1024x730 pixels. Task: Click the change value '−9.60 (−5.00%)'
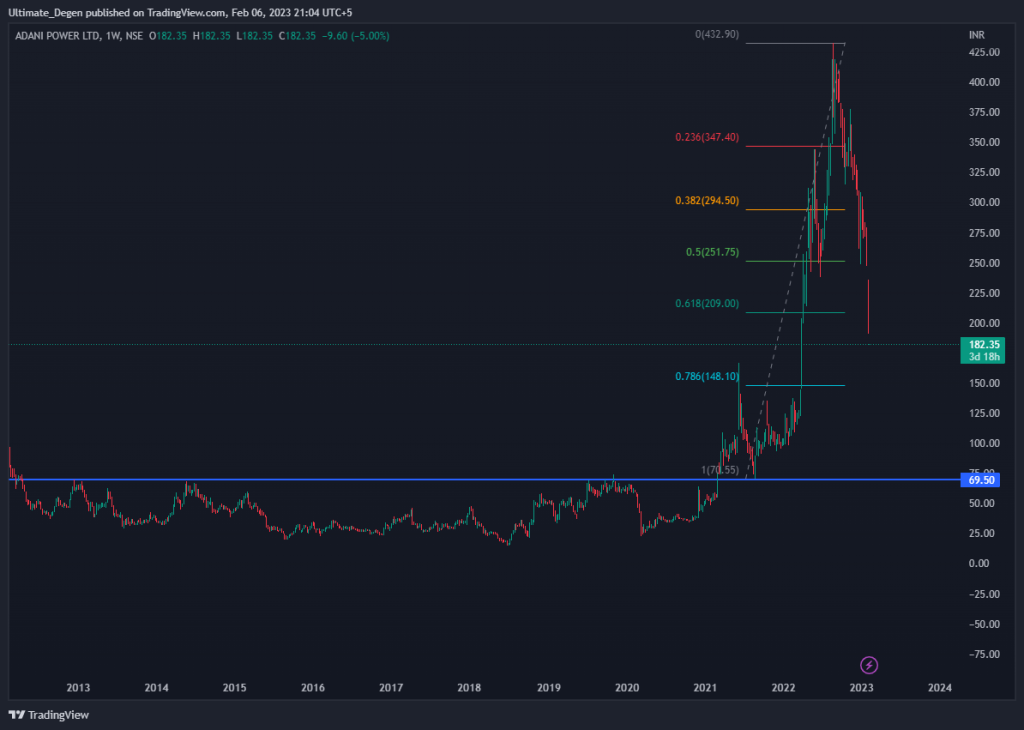point(355,36)
